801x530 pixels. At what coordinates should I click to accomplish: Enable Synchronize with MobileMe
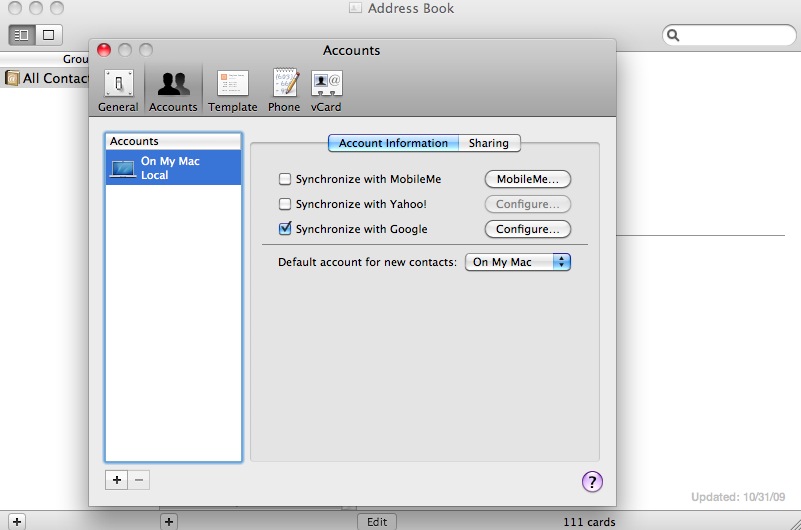pyautogui.click(x=285, y=179)
